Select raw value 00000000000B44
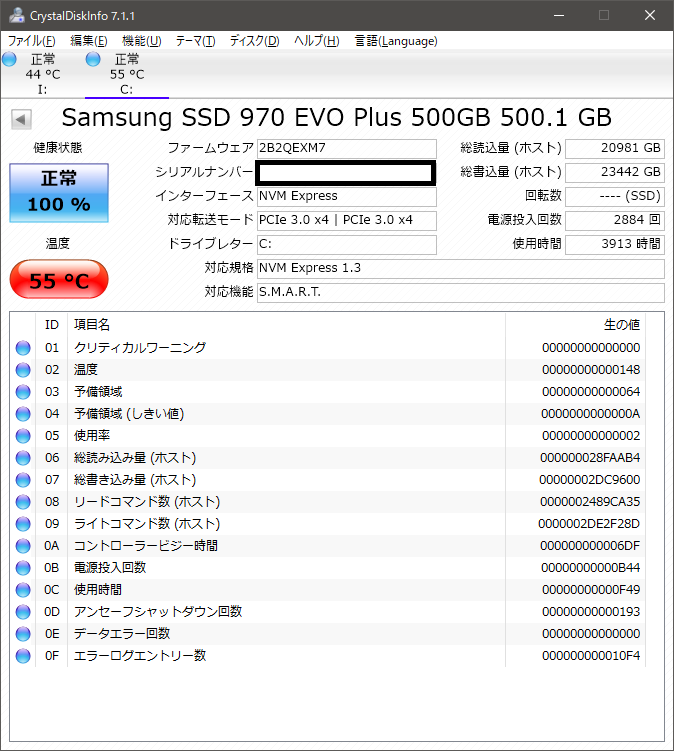 (x=591, y=568)
